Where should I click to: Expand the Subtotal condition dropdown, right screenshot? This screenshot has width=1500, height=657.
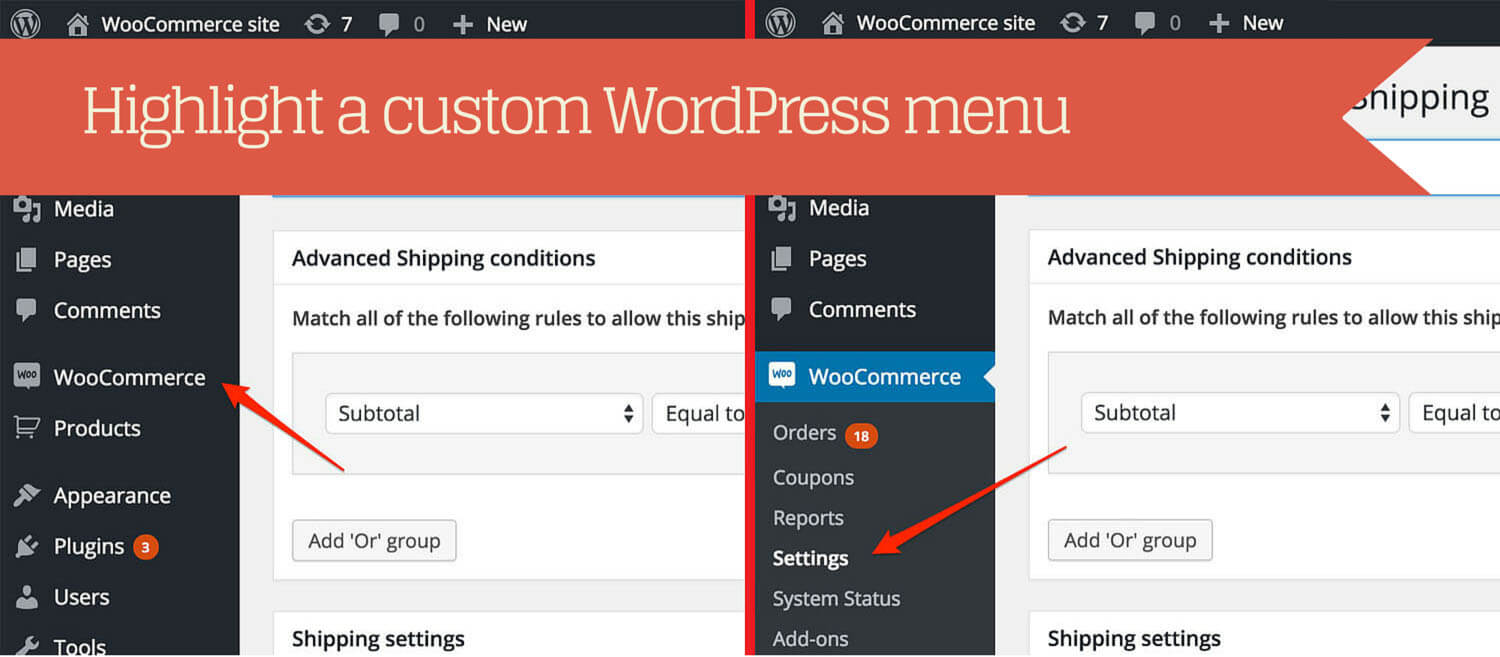[x=1240, y=412]
